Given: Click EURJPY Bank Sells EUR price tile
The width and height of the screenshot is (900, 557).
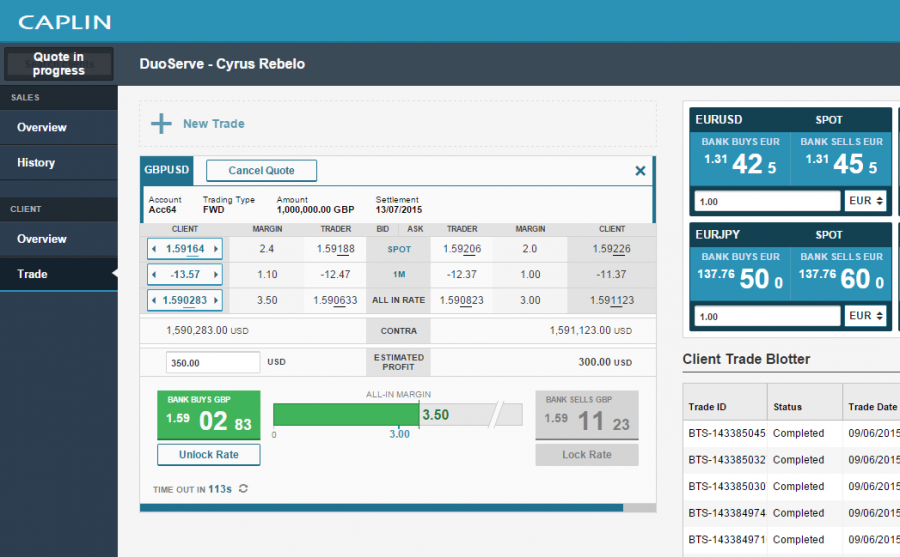Looking at the screenshot, I should coord(841,274).
